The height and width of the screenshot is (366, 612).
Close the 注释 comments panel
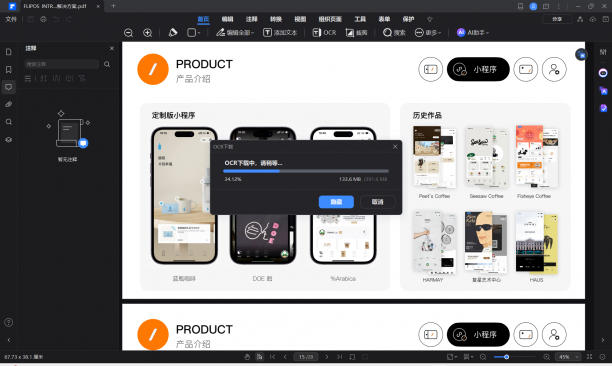coord(112,48)
